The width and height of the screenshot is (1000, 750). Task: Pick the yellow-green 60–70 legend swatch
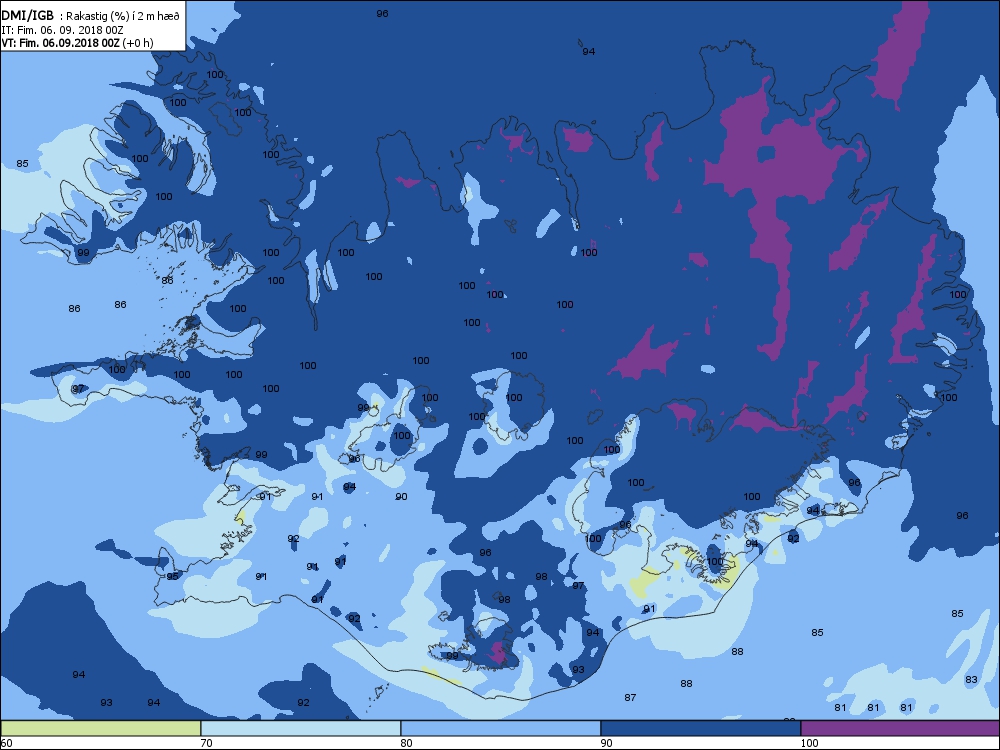click(100, 728)
